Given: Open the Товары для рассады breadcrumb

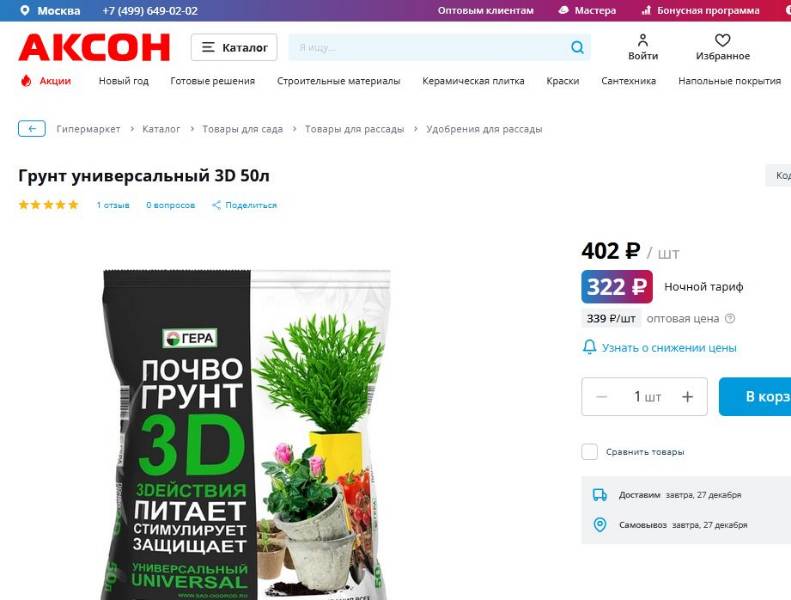Looking at the screenshot, I should pyautogui.click(x=354, y=129).
